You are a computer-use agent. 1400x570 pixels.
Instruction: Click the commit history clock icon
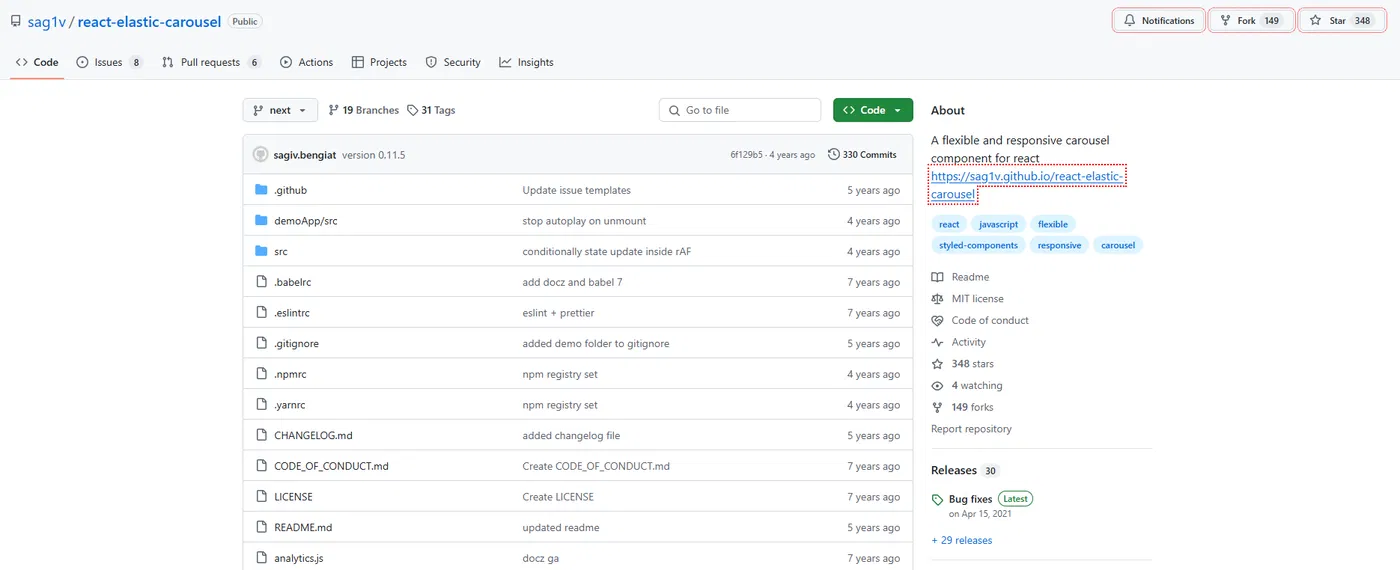point(833,155)
